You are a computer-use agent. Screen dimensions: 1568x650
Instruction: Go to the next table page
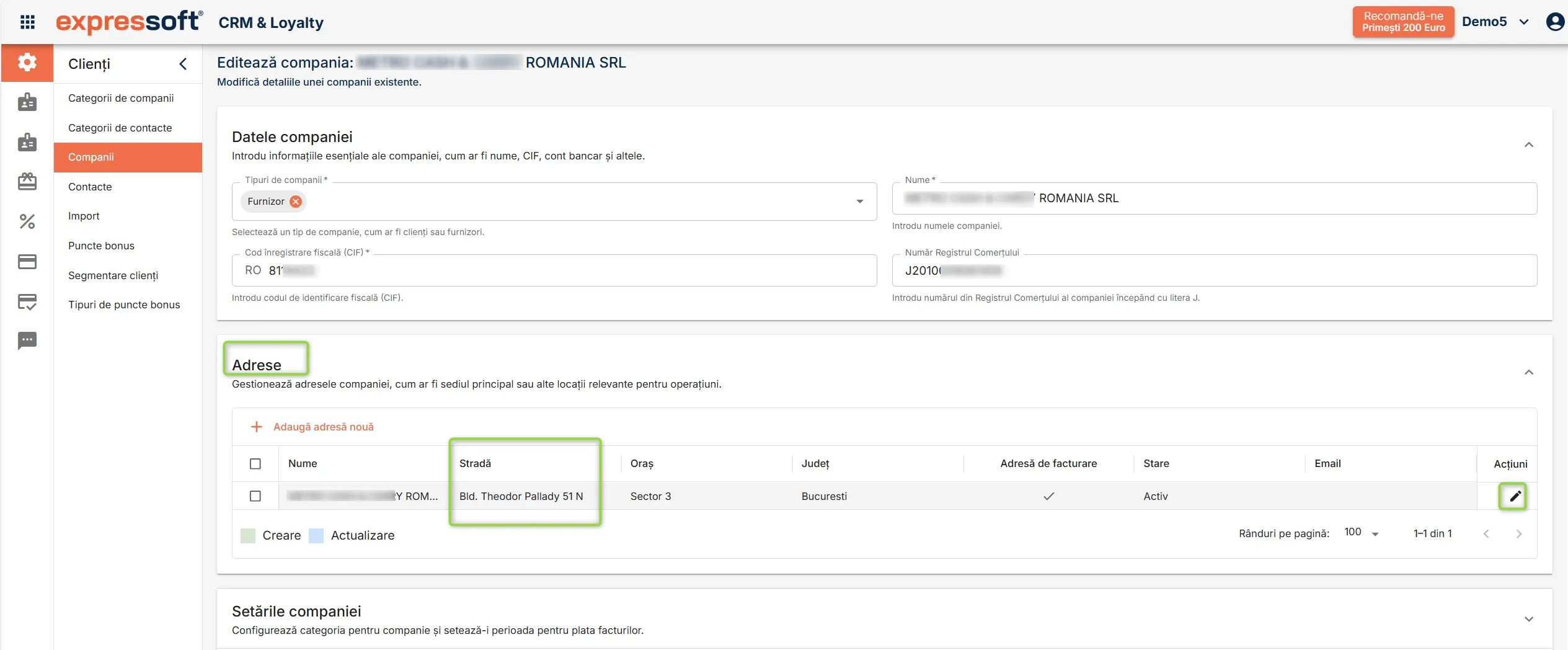point(1519,534)
